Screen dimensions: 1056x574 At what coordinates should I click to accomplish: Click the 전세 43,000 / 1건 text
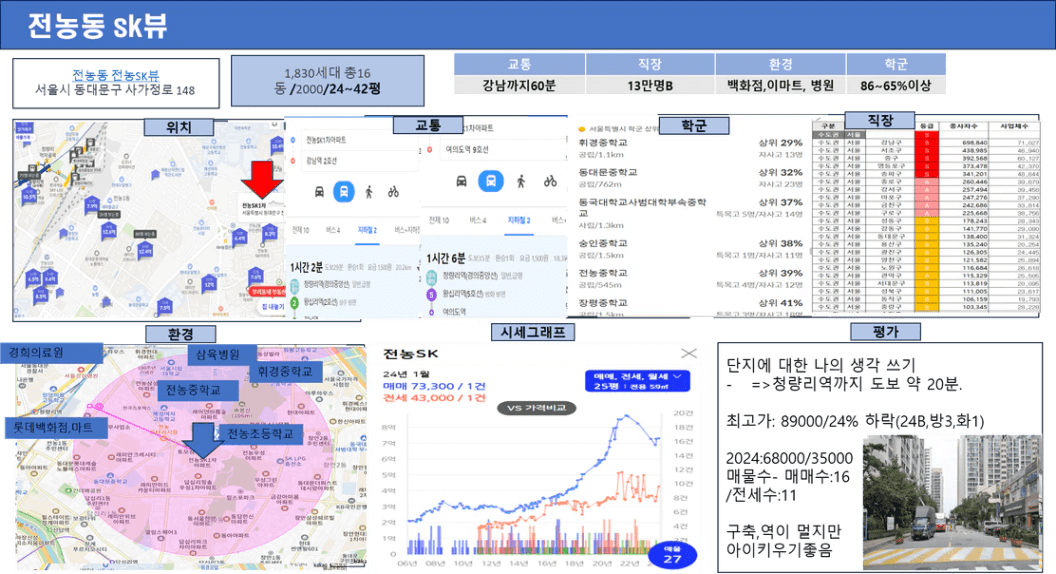(x=434, y=397)
